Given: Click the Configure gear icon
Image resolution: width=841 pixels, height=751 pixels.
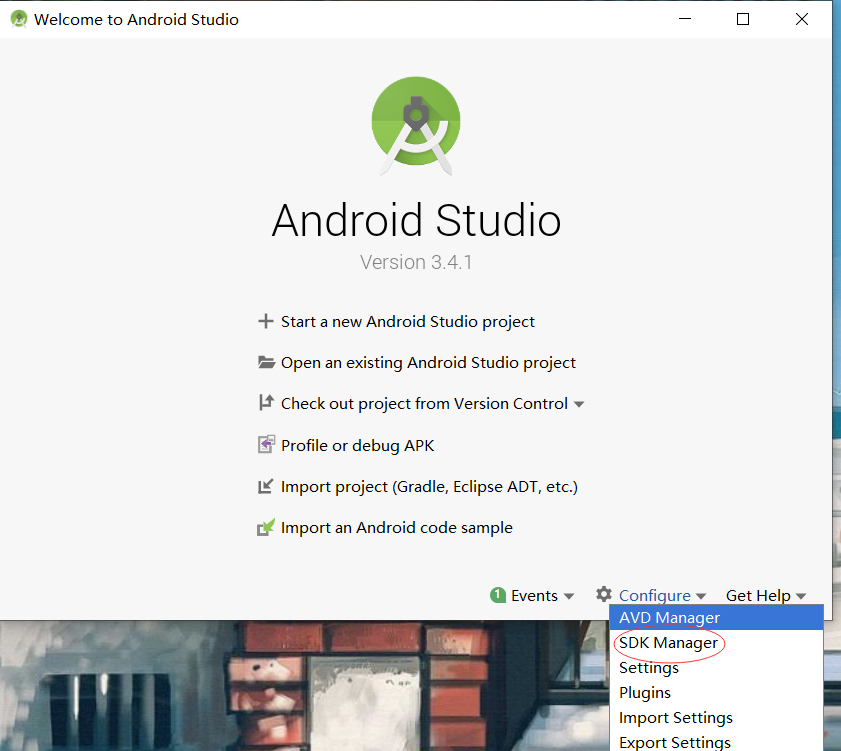Looking at the screenshot, I should tap(604, 594).
